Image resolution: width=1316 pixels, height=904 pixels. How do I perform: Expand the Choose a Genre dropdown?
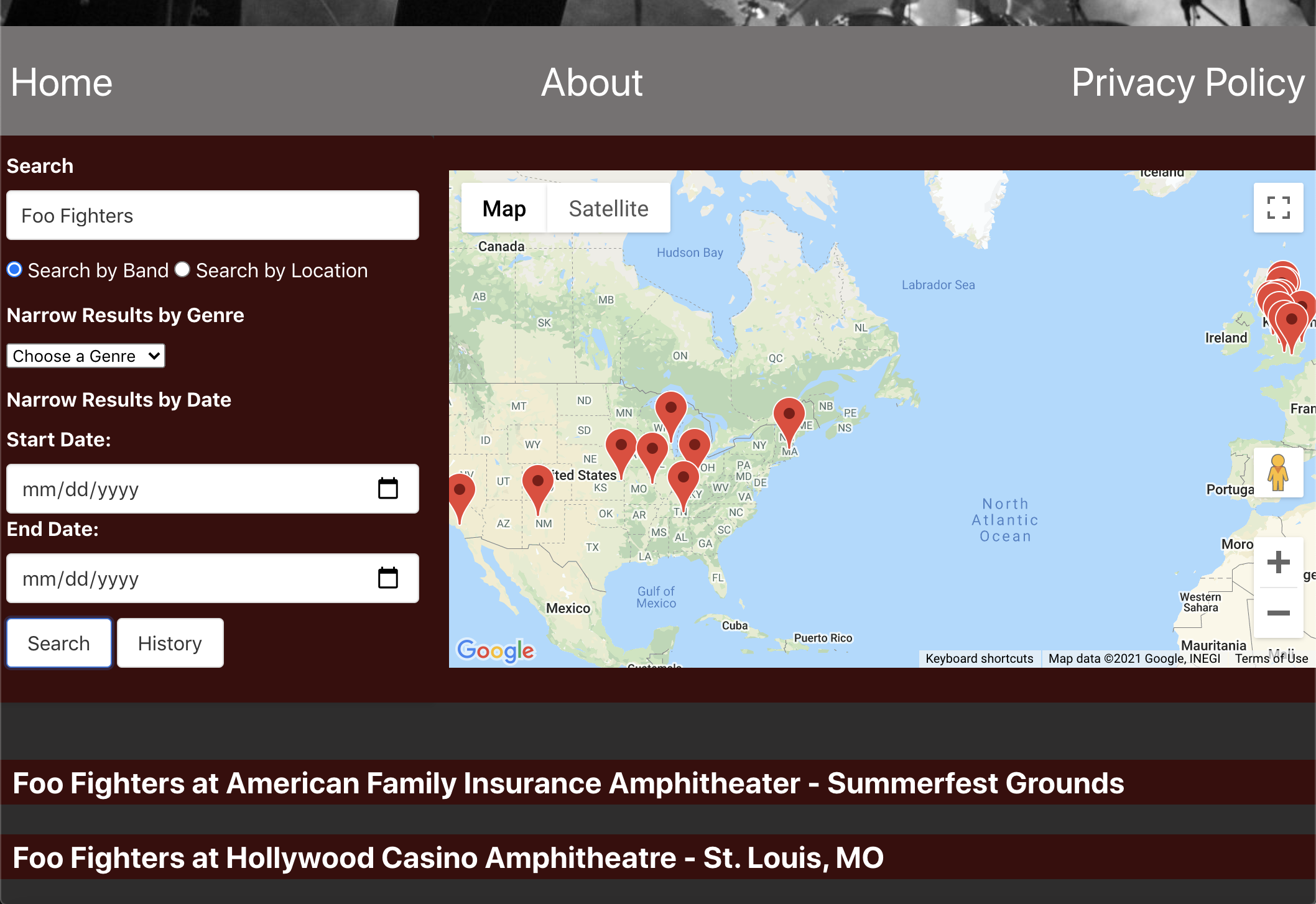point(86,356)
